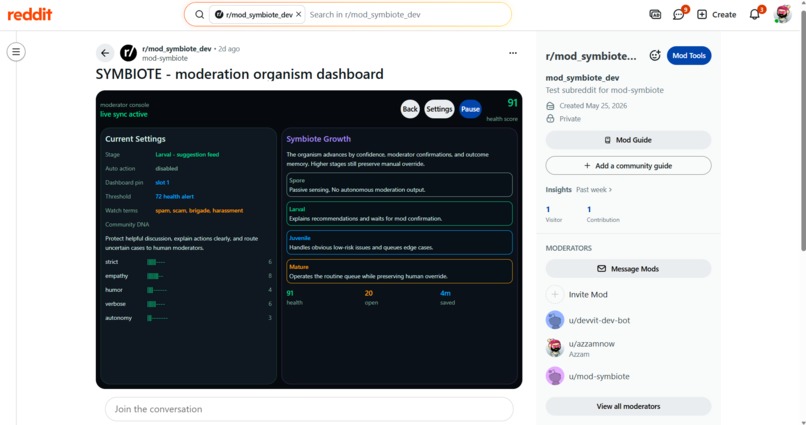Click the Contribution count insight
The height and width of the screenshot is (425, 806).
tap(603, 214)
